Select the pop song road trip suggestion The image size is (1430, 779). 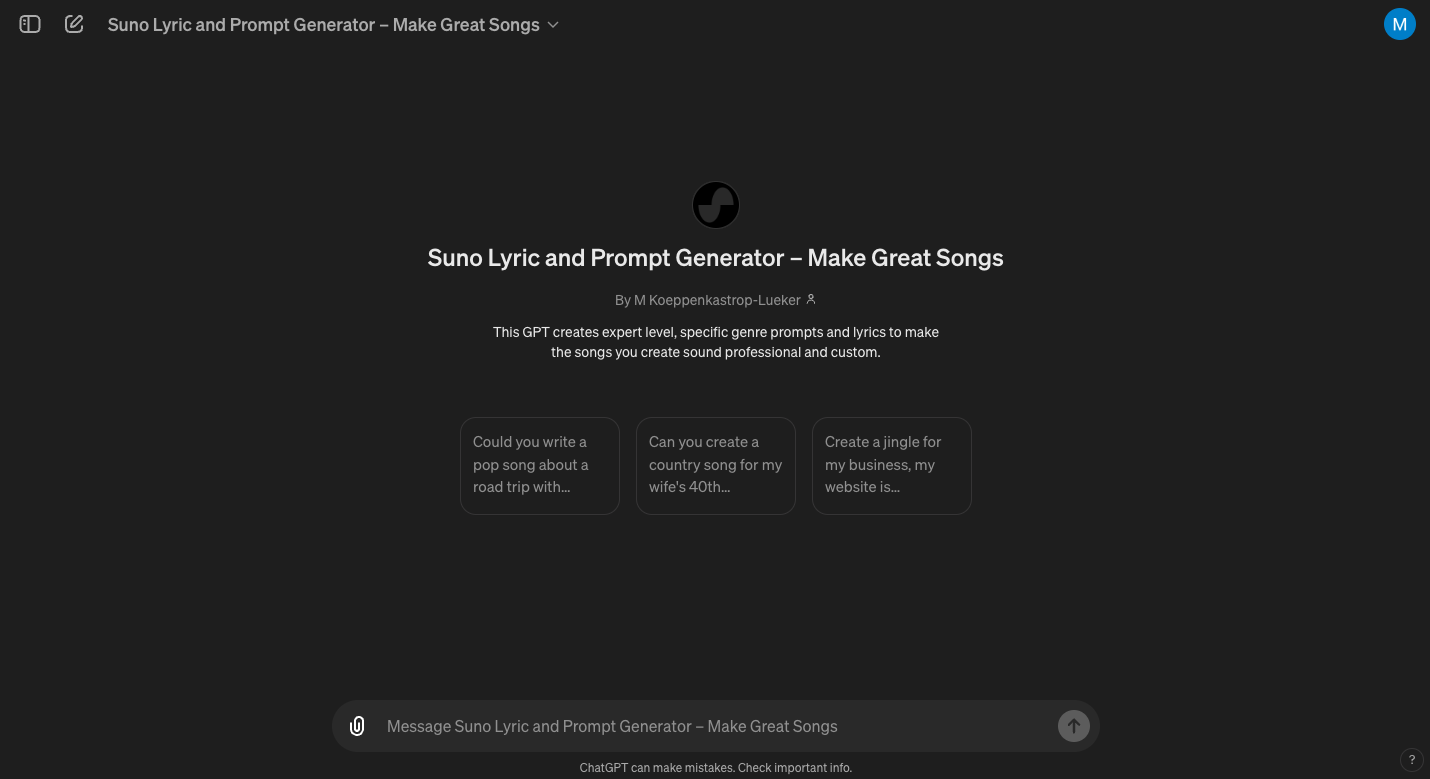[540, 465]
